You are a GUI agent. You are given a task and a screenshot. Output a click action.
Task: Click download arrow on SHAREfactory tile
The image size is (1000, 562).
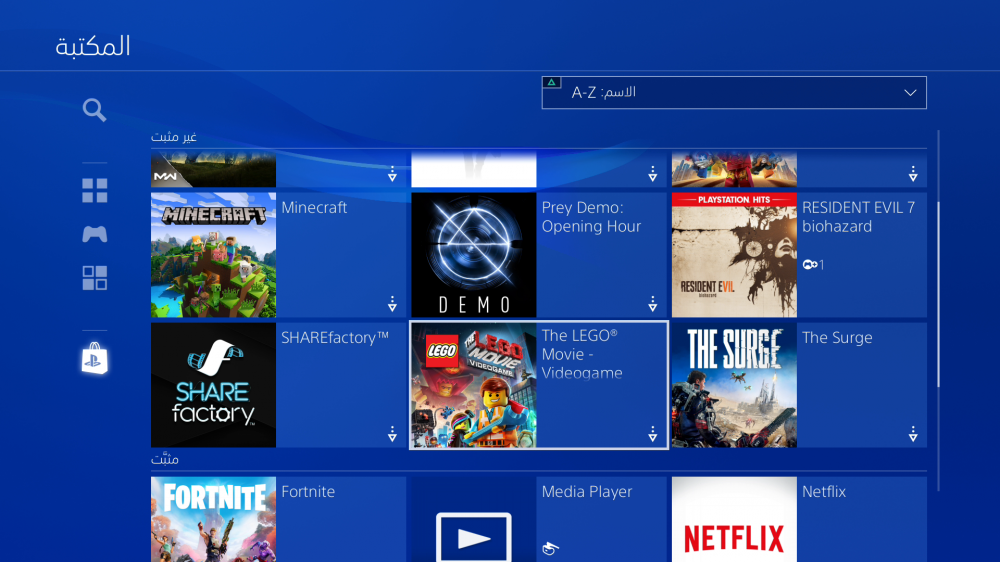(392, 434)
